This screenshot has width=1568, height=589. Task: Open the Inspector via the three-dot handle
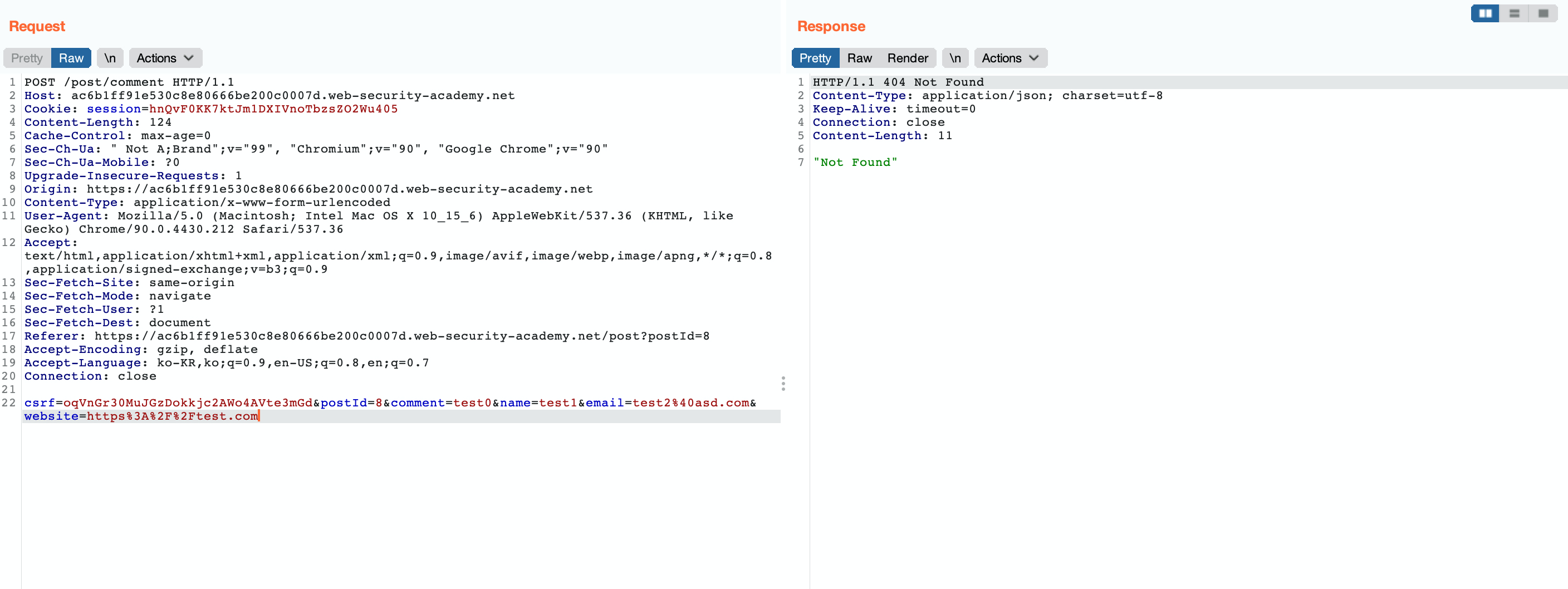[x=783, y=384]
